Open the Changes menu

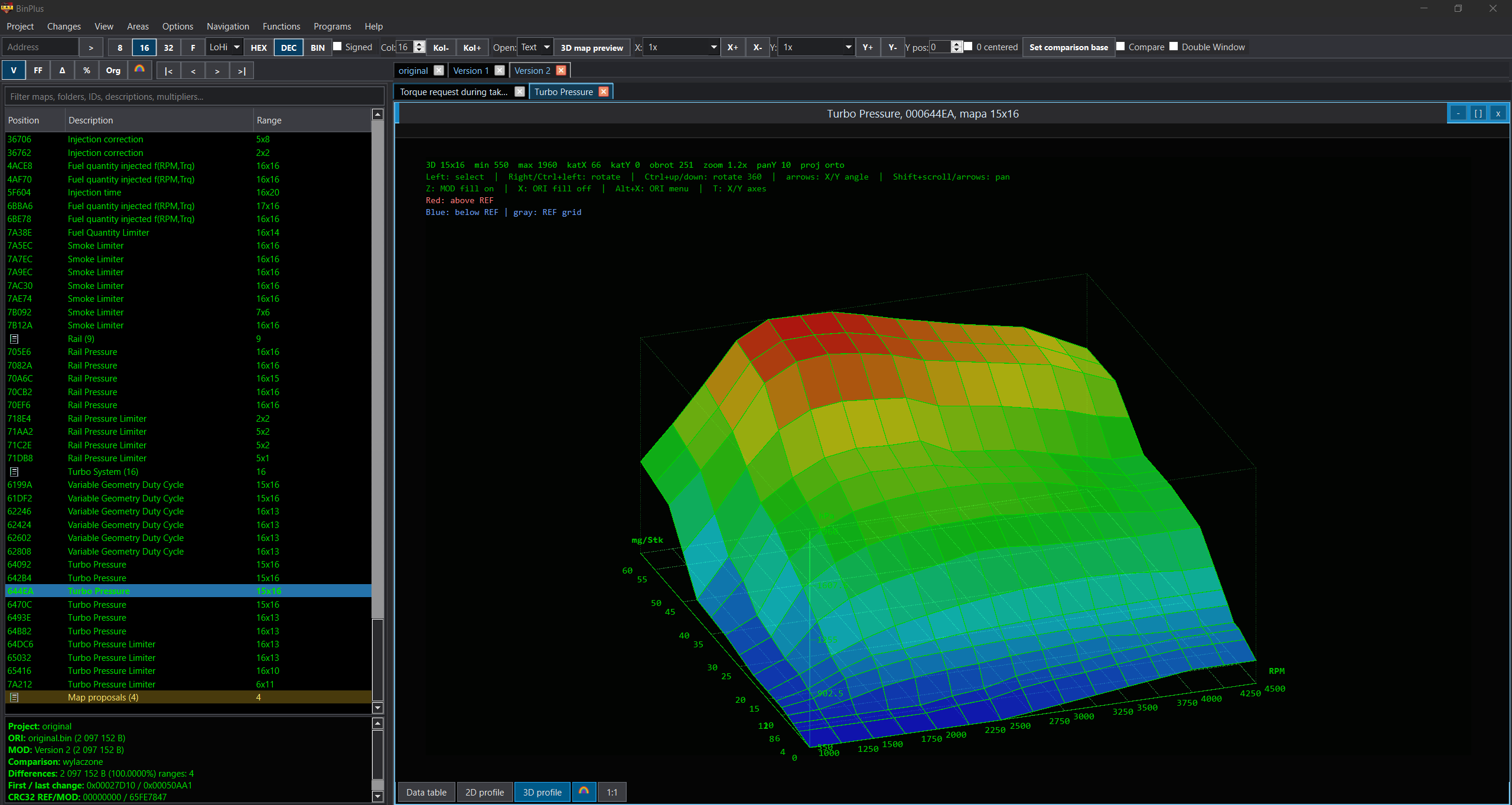pyautogui.click(x=64, y=27)
